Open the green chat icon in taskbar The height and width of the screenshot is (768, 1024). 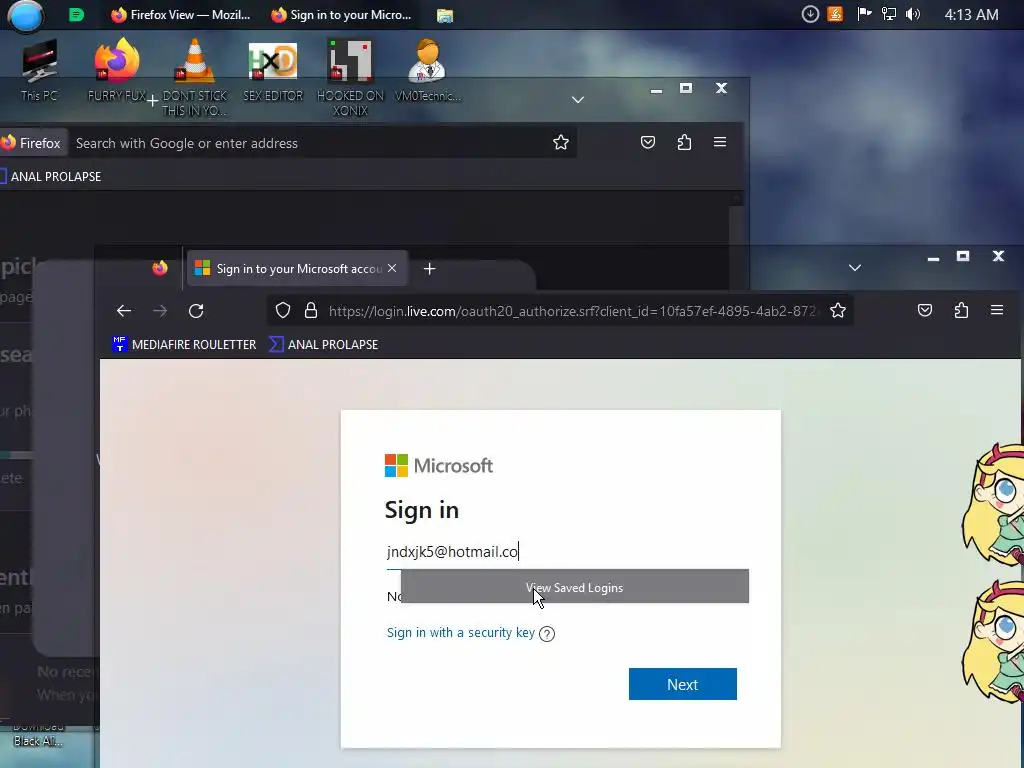pyautogui.click(x=76, y=15)
